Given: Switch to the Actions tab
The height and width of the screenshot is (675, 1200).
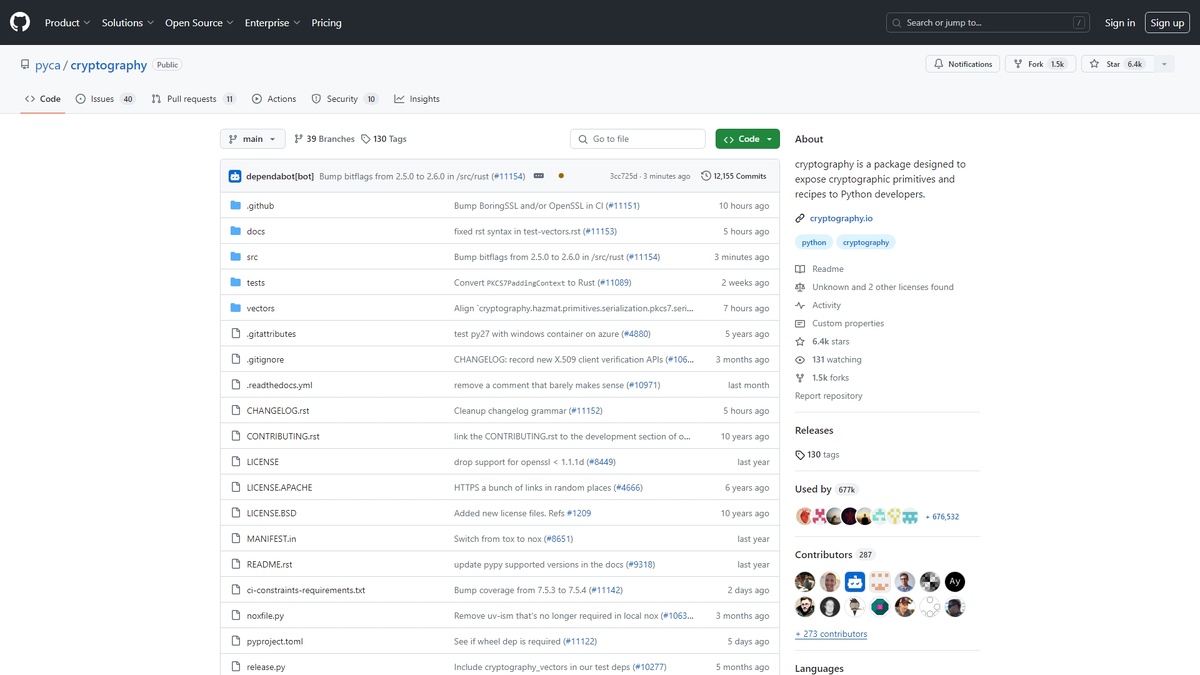Looking at the screenshot, I should [x=274, y=99].
